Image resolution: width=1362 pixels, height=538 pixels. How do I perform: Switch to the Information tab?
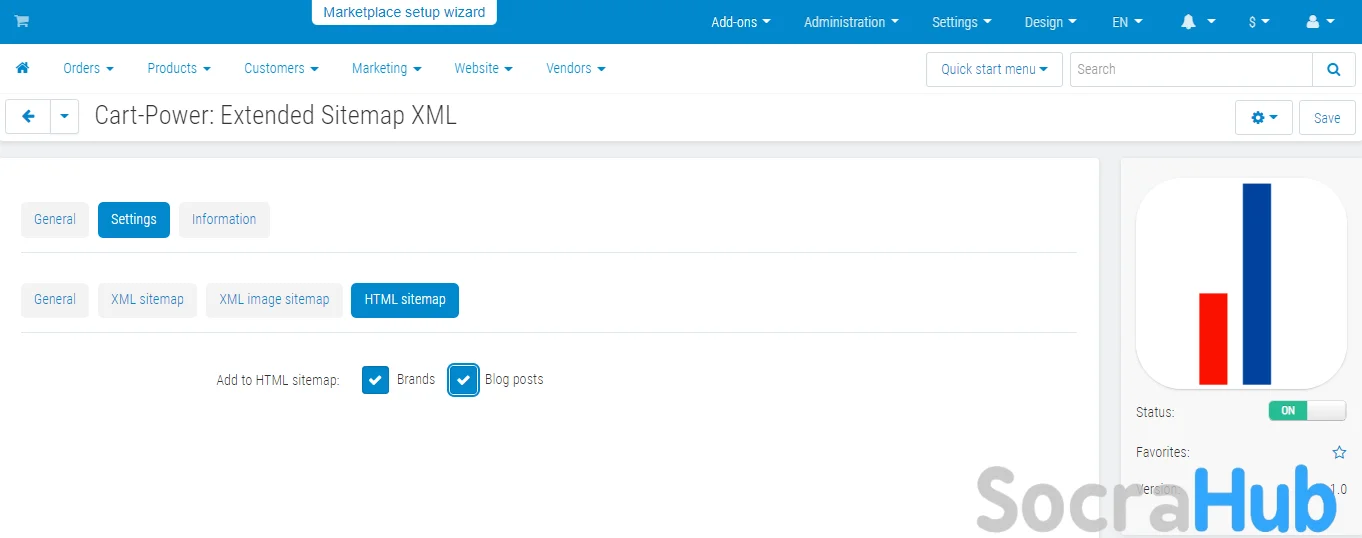224,220
